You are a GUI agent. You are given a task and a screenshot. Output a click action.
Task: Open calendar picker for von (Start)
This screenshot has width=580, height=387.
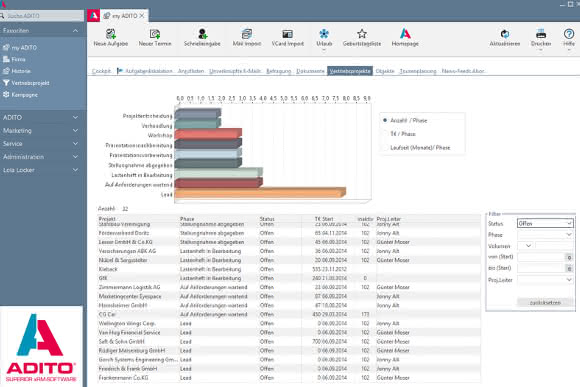569,257
